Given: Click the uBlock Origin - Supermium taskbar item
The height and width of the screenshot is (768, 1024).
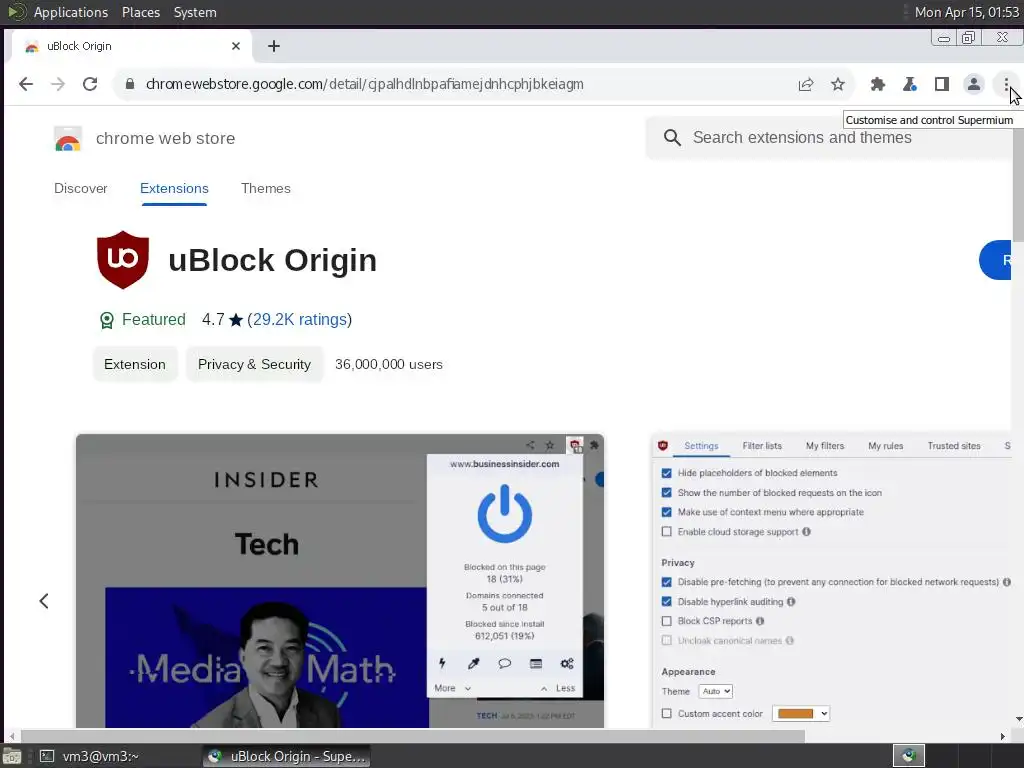Looking at the screenshot, I should pyautogui.click(x=286, y=756).
